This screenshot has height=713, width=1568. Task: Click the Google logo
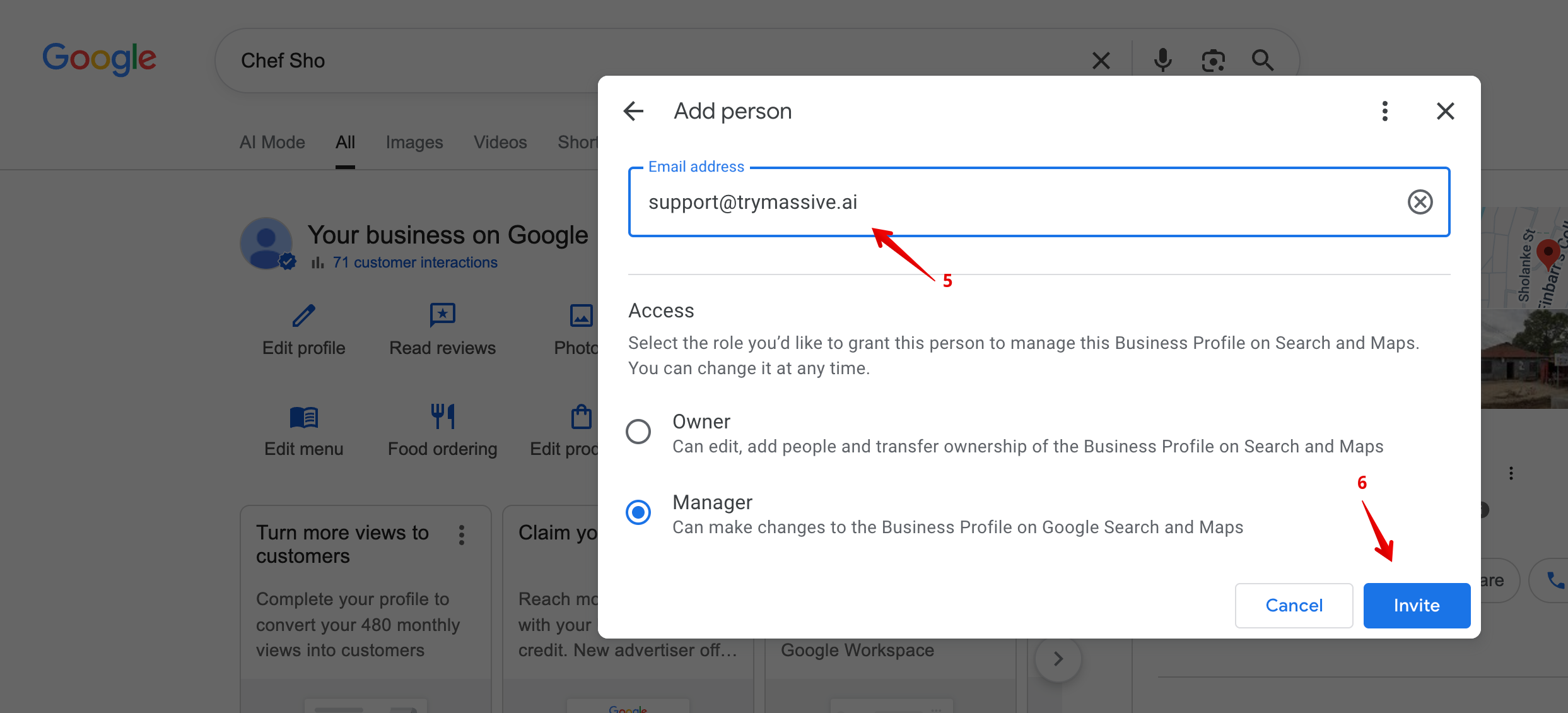point(99,59)
